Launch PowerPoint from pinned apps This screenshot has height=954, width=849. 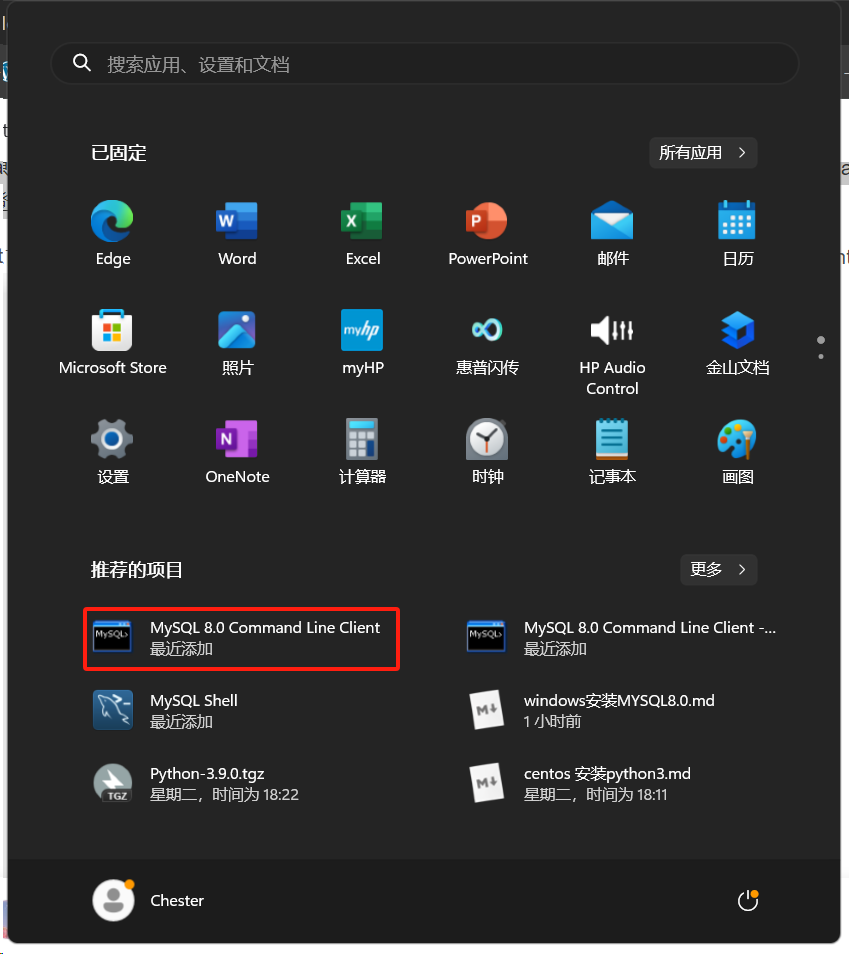point(487,233)
